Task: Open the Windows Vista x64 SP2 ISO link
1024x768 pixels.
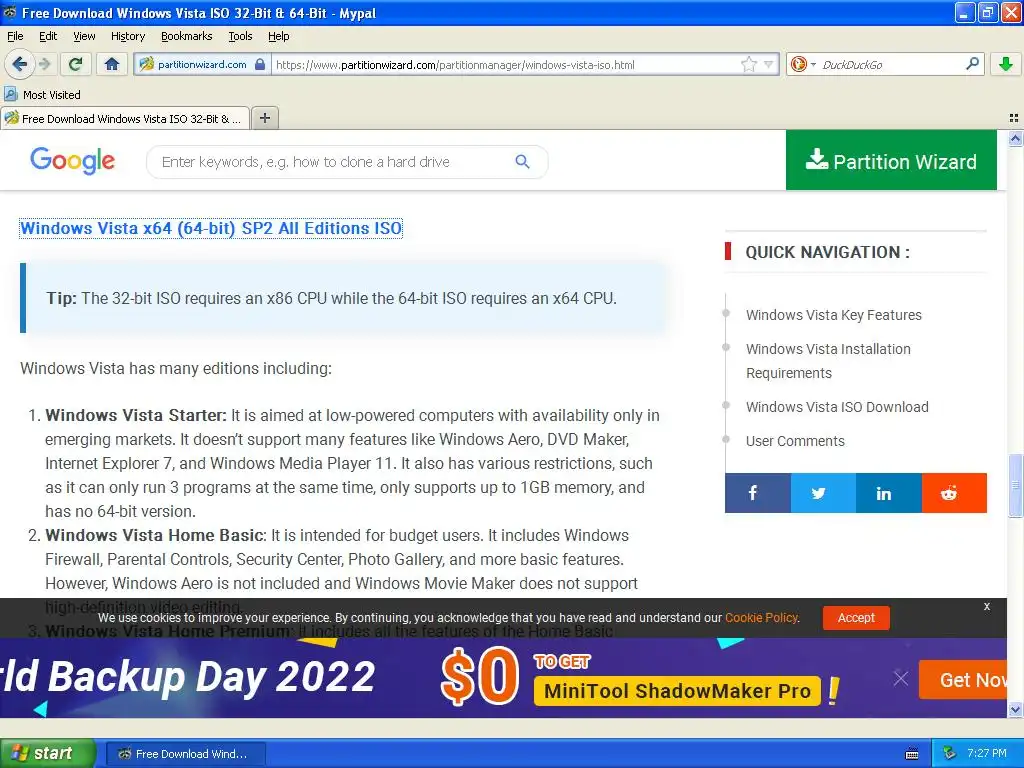Action: [211, 228]
